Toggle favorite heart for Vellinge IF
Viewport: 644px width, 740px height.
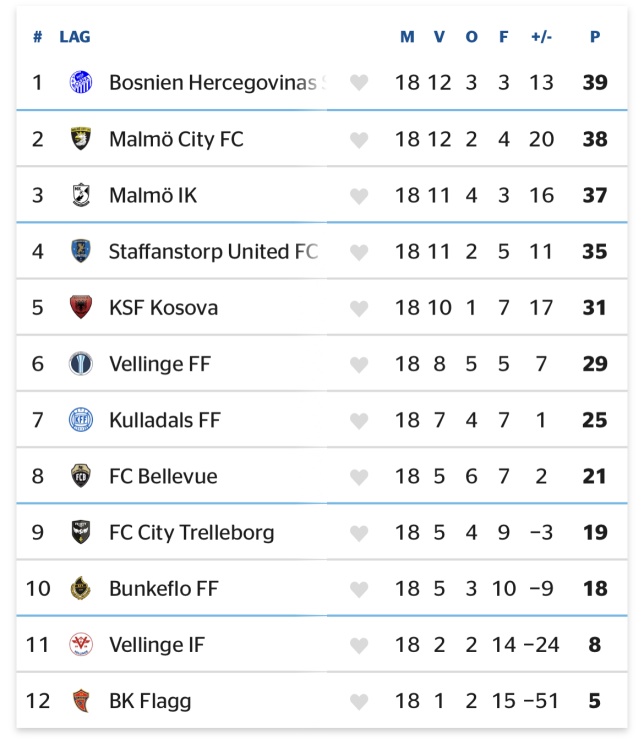click(359, 645)
